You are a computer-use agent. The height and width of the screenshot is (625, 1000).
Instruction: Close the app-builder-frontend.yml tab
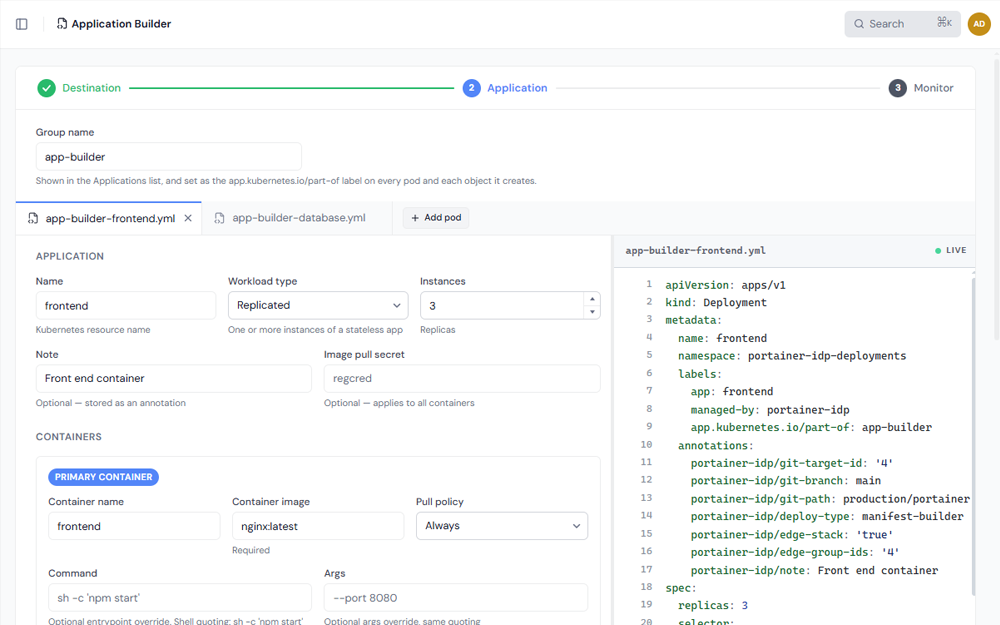tap(188, 218)
